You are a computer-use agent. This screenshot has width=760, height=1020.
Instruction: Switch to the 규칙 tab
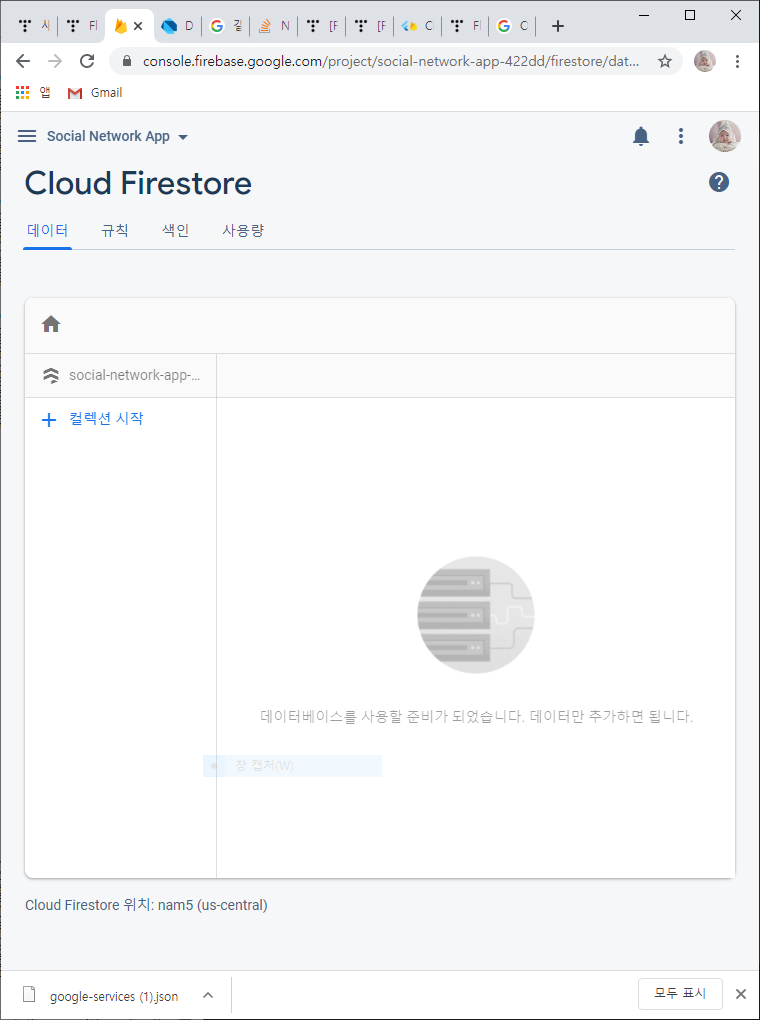click(x=115, y=230)
